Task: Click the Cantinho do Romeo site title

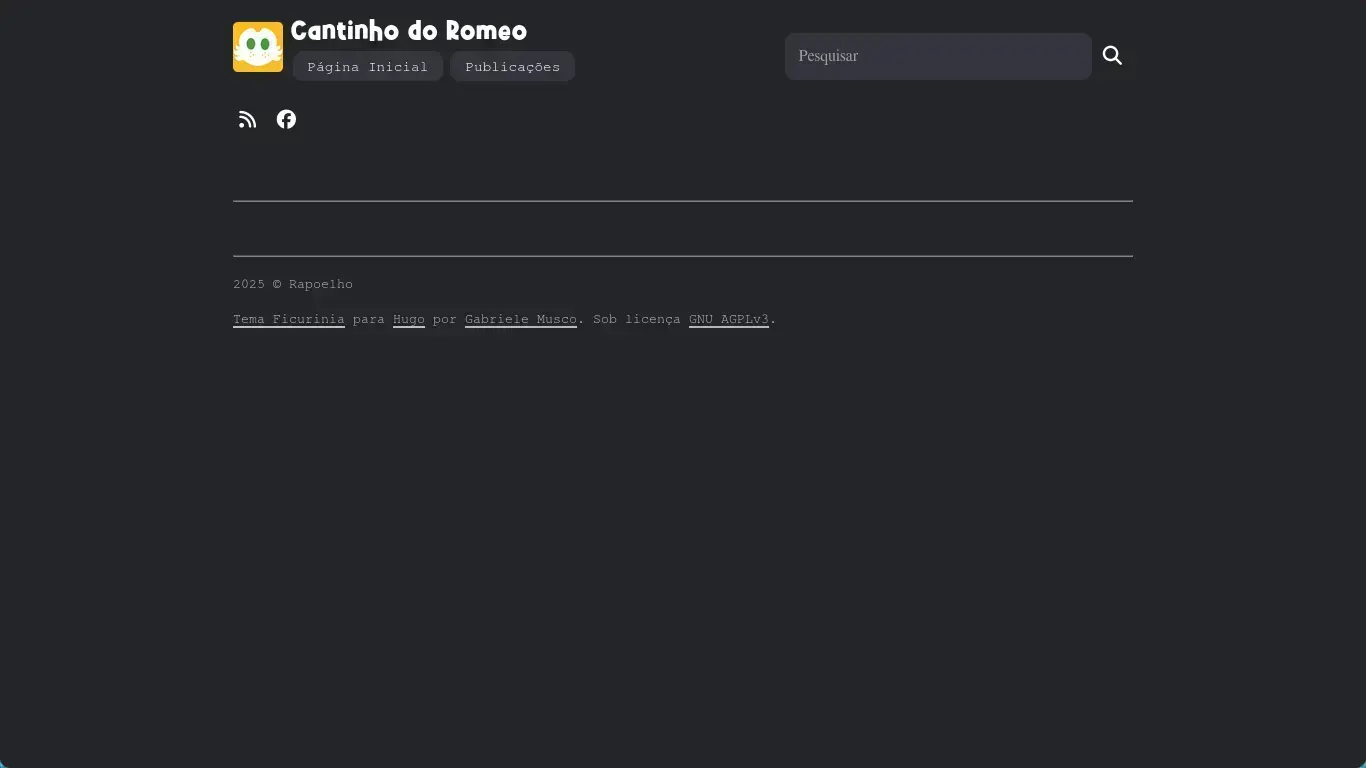Action: coord(408,31)
